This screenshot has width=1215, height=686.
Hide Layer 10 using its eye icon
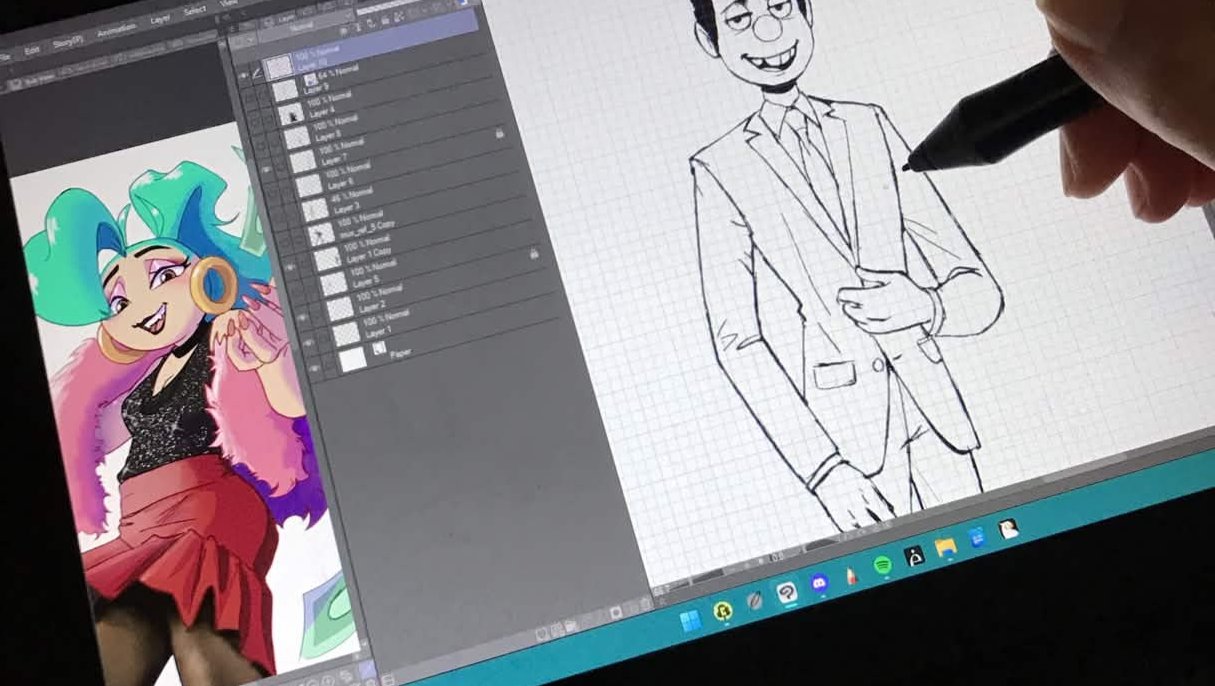(244, 76)
